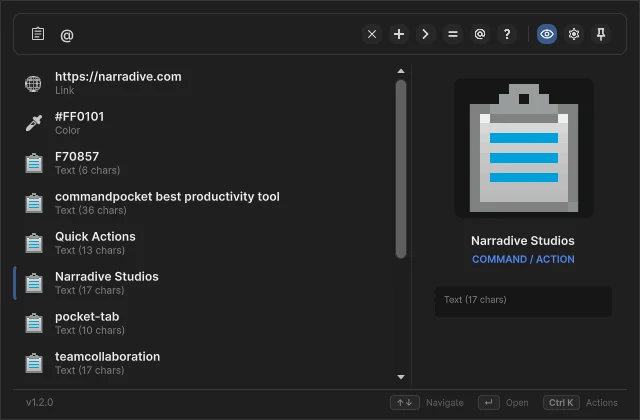Click the clipboard icon beside pocket-tab
This screenshot has width=640, height=420.
pyautogui.click(x=34, y=323)
